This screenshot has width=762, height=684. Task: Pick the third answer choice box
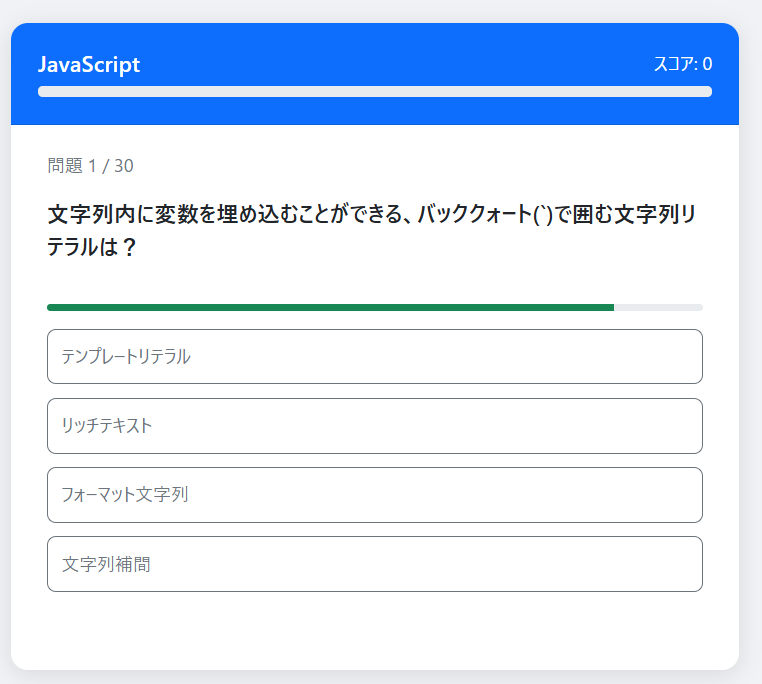(374, 494)
